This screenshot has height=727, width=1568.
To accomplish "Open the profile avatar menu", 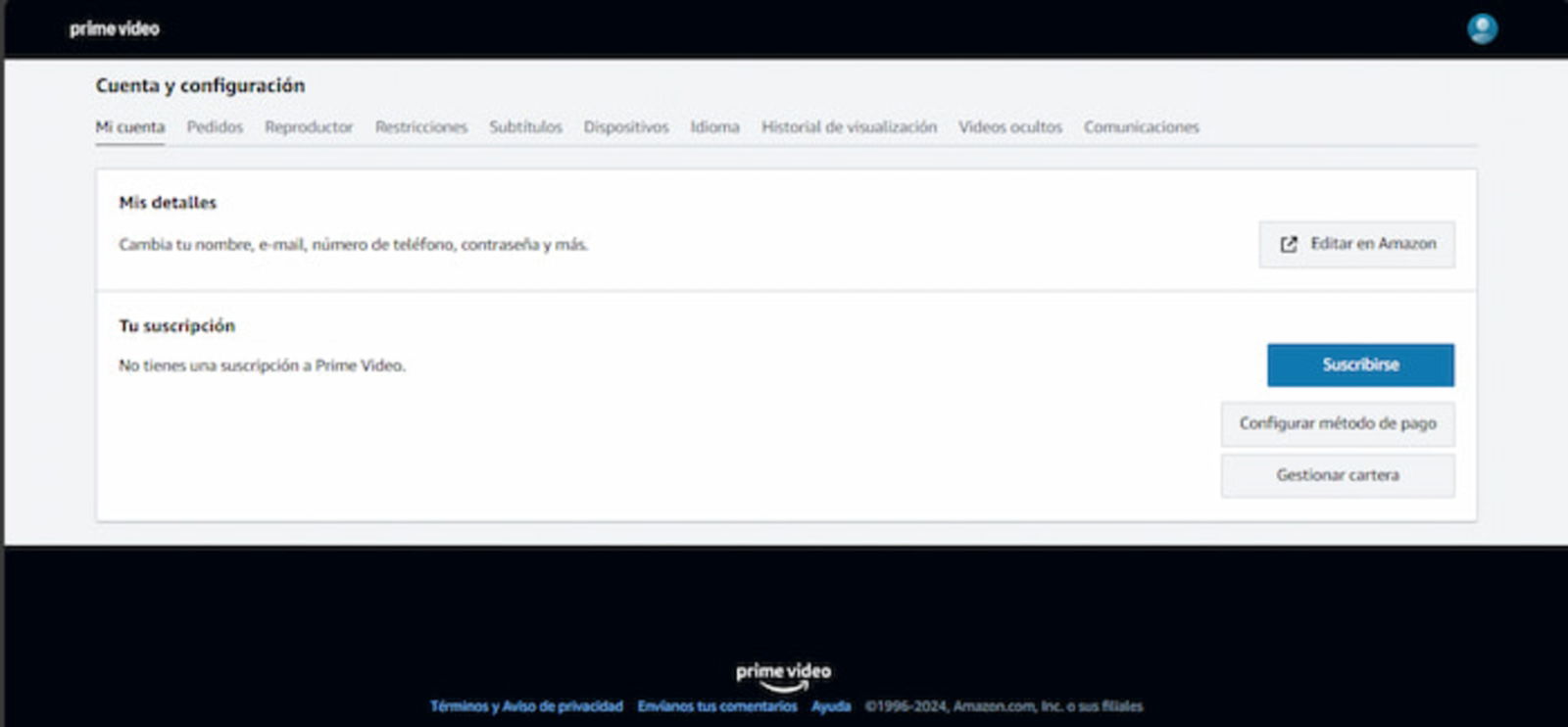I will point(1482,28).
